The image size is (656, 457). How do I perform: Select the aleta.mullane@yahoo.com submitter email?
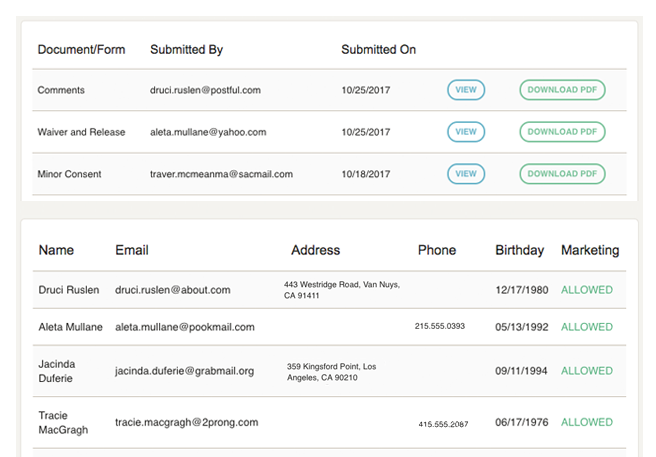click(208, 132)
